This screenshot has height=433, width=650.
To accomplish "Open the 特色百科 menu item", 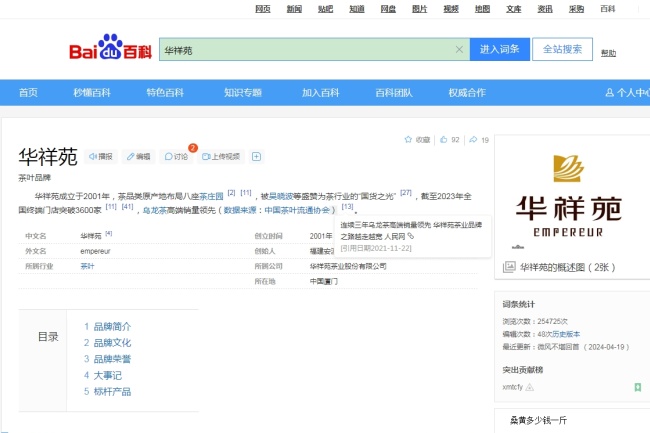I will point(165,92).
